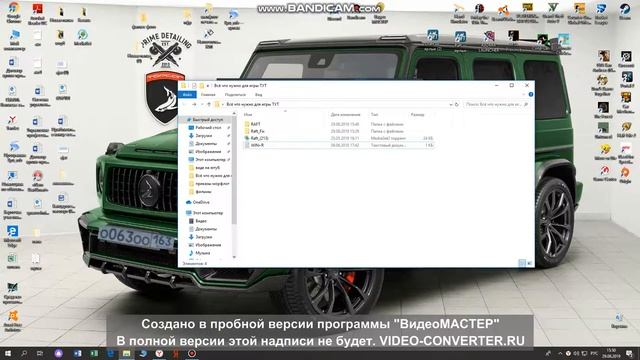Refresh the current folder view
This screenshot has height=360, width=640.
[x=457, y=104]
